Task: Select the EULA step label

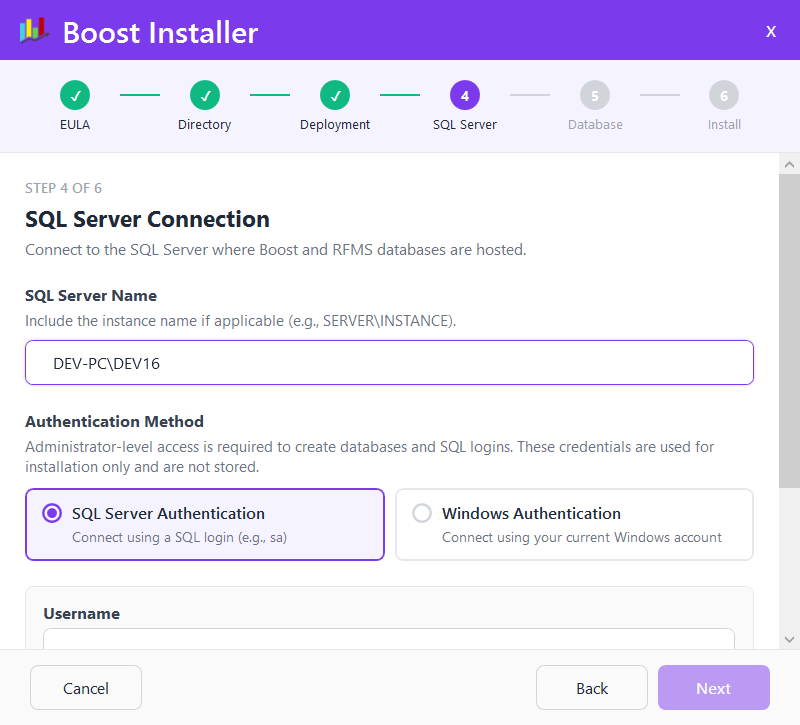Action: [75, 124]
